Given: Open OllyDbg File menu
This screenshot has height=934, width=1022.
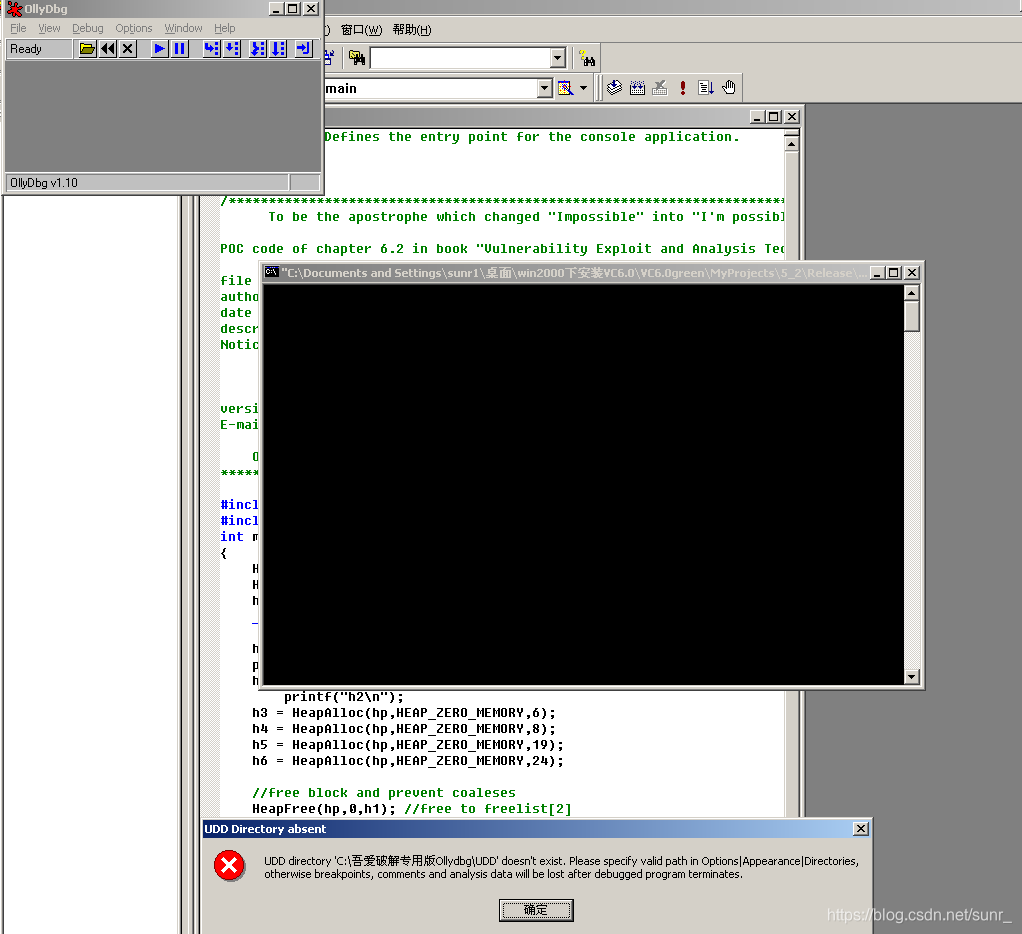Looking at the screenshot, I should (18, 28).
